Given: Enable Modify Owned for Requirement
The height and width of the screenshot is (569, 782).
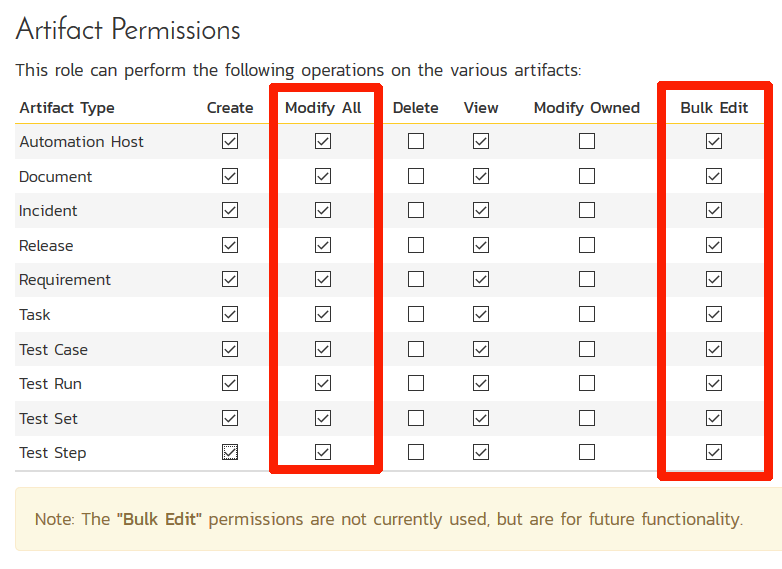Looking at the screenshot, I should pos(587,280).
